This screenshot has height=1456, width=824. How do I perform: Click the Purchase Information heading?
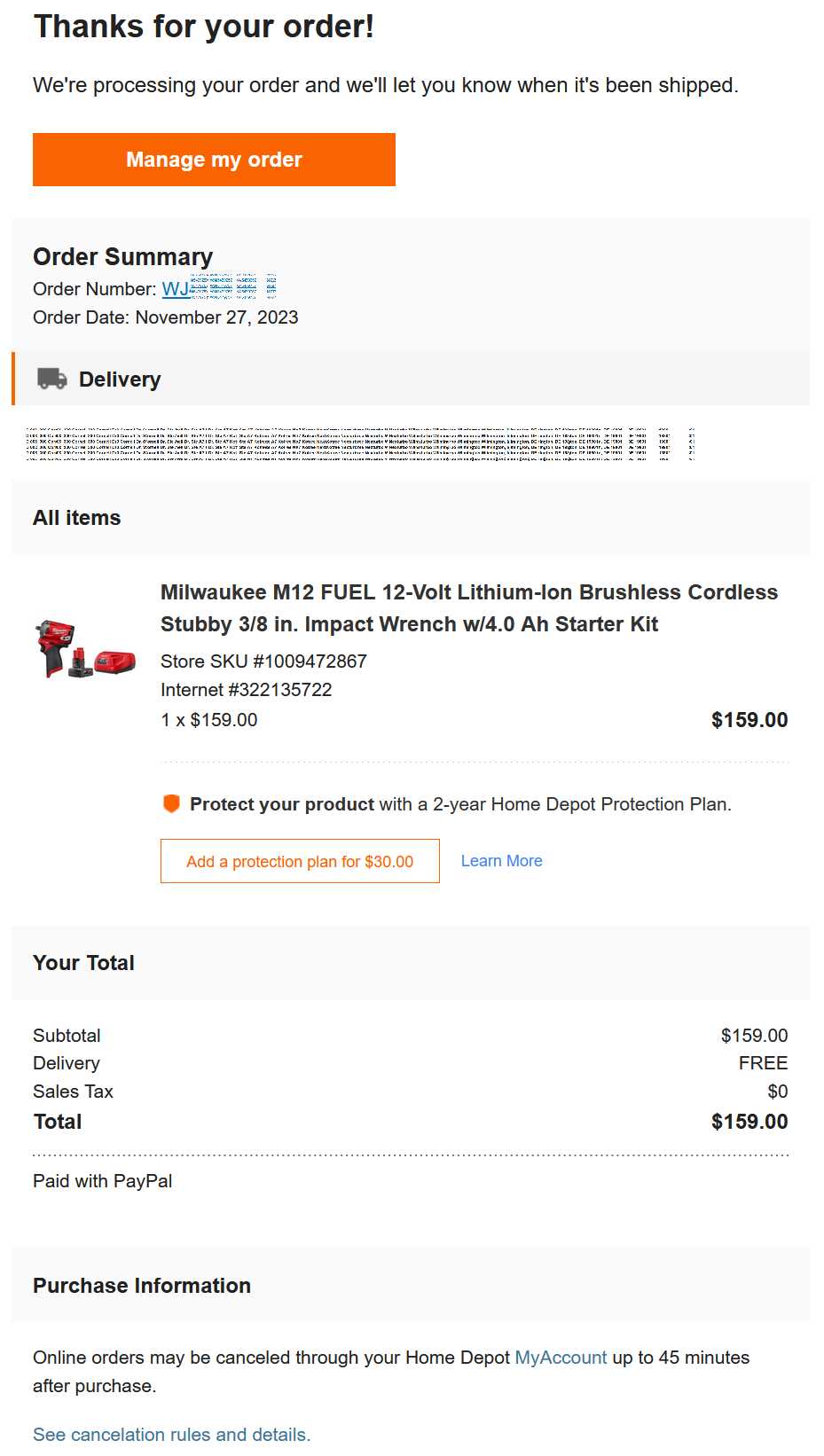[141, 1286]
